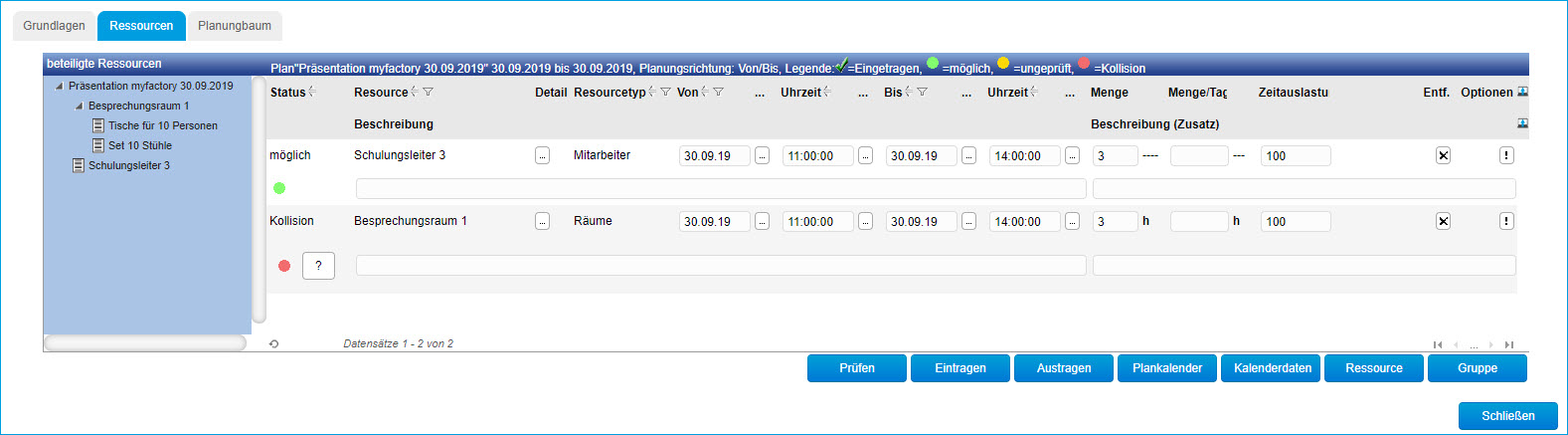Open the filter for the Von column
The image size is (1568, 435).
719,92
